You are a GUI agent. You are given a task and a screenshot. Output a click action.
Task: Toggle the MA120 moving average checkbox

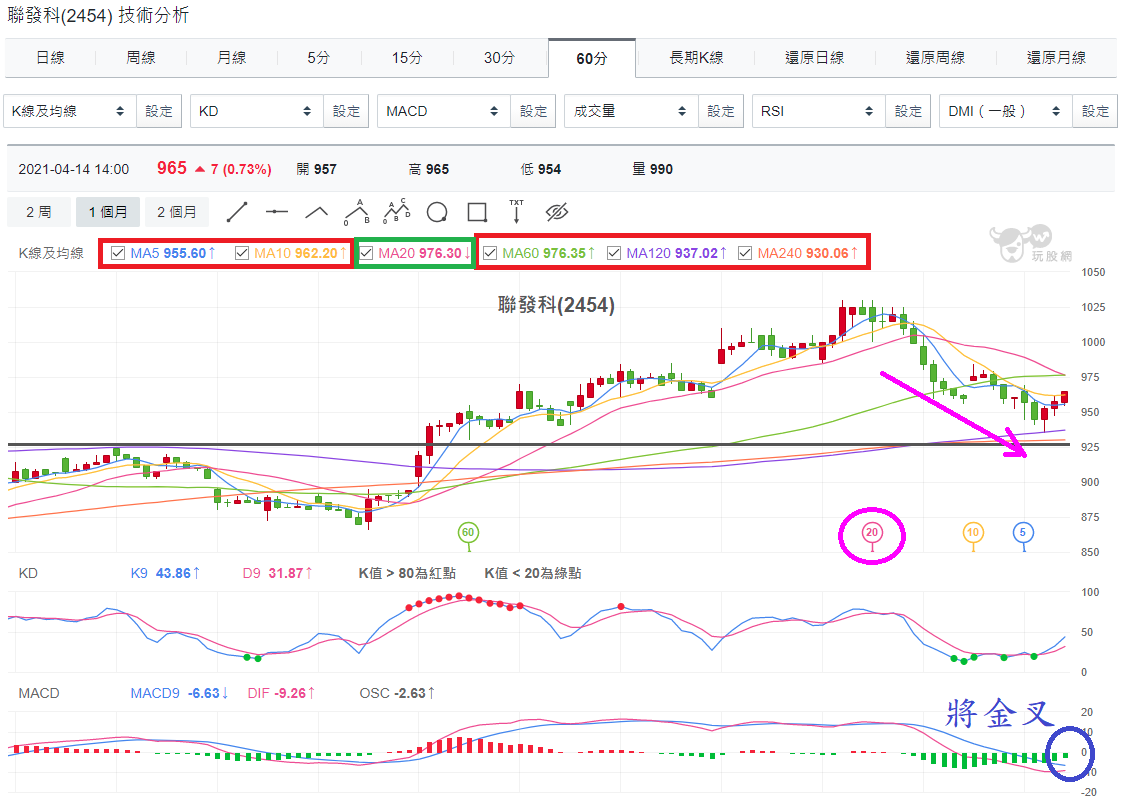pyautogui.click(x=614, y=253)
